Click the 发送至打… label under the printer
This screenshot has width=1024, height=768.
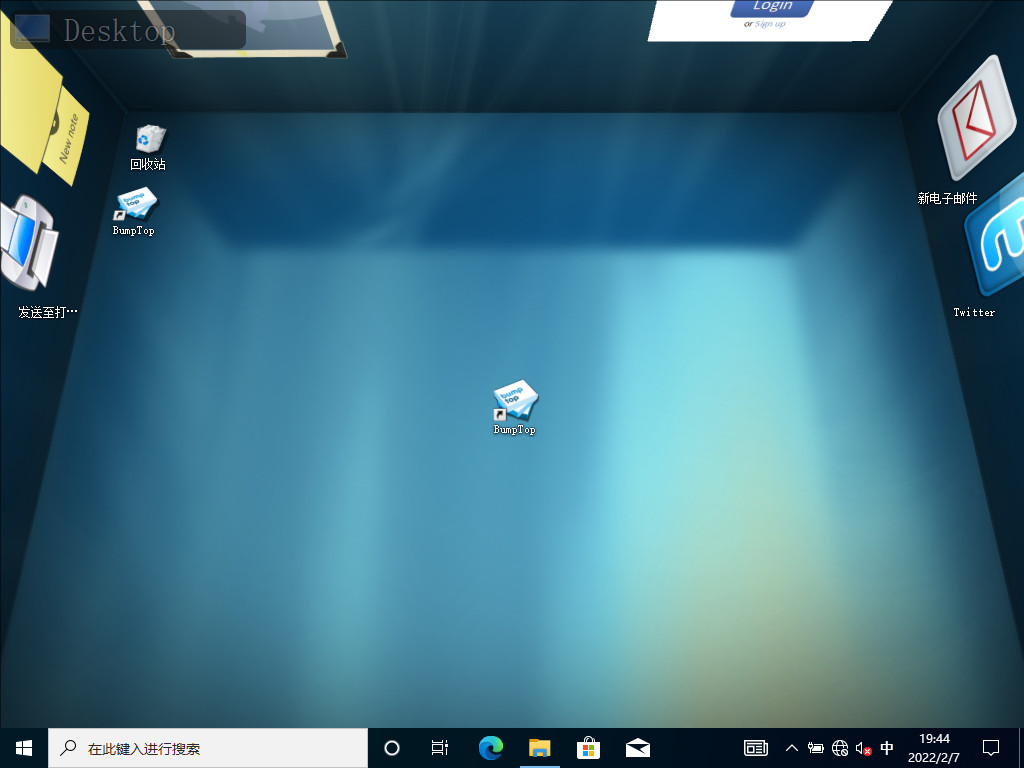[x=48, y=312]
